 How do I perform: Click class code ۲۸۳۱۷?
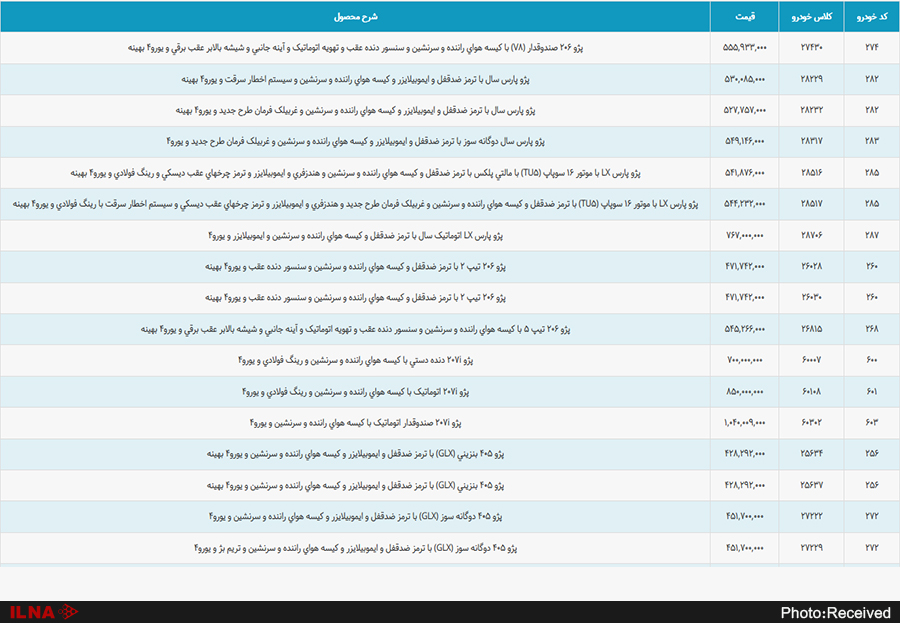coord(812,141)
